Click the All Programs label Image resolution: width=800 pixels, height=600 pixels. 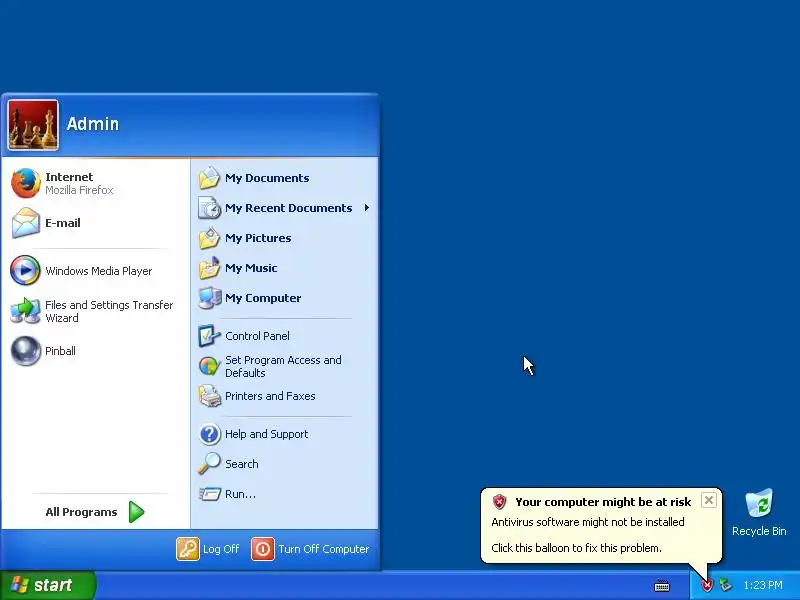point(81,512)
